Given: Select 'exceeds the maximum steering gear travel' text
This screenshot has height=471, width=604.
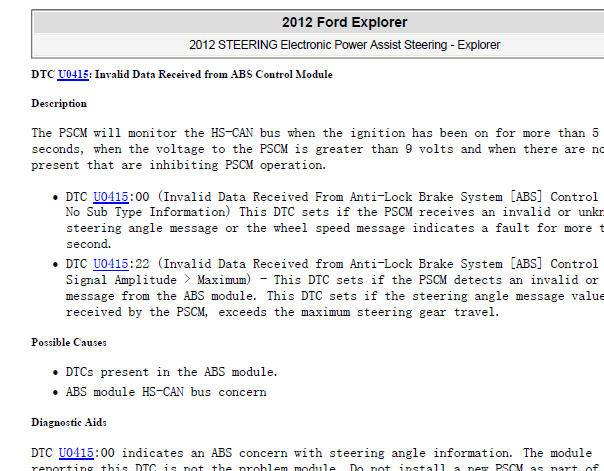Looking at the screenshot, I should click(359, 312).
